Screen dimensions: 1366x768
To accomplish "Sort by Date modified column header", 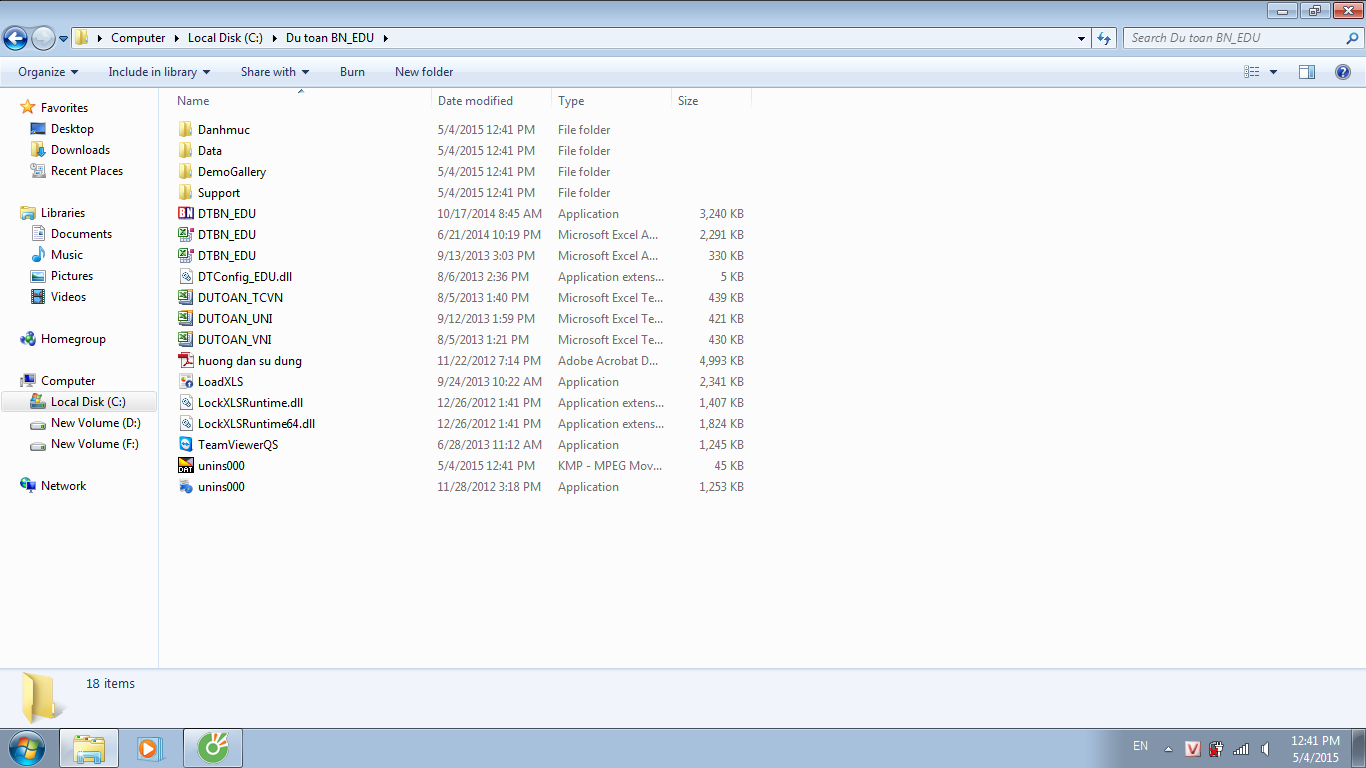I will 475,101.
